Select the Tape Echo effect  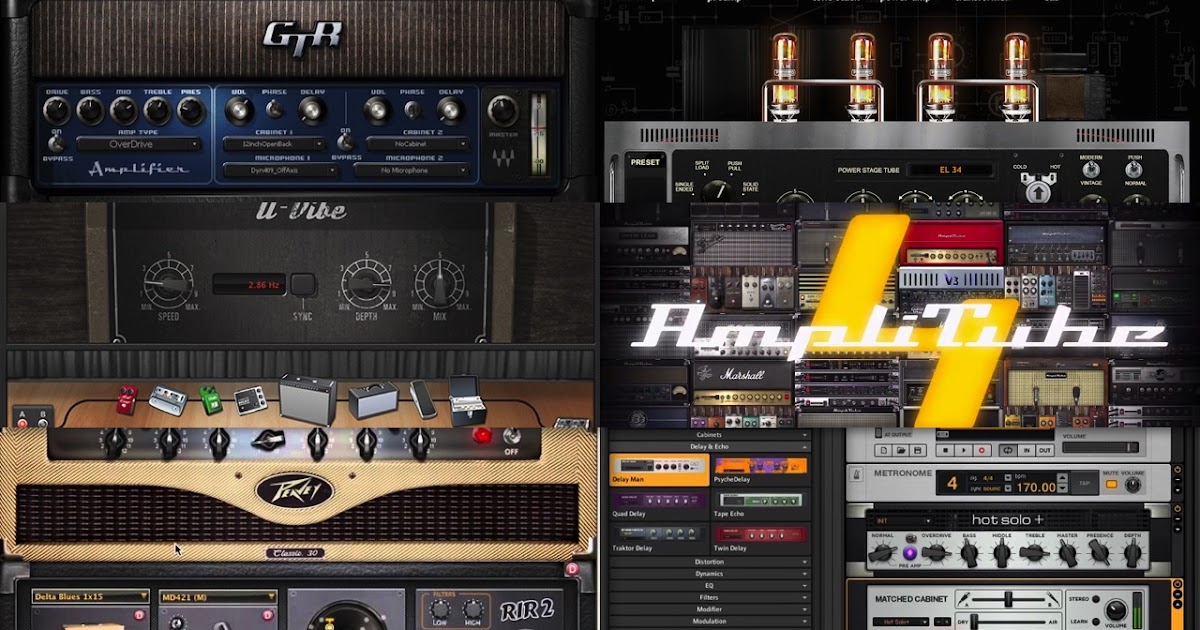pos(760,505)
